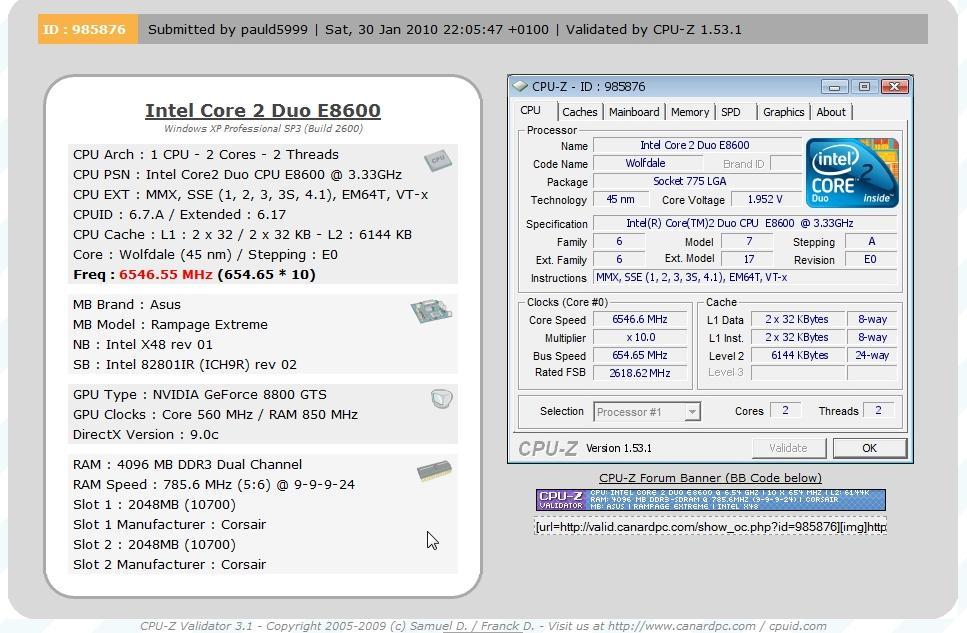Click the ID : 985876 orange badge
Screen dimensions: 967x633
88,29
